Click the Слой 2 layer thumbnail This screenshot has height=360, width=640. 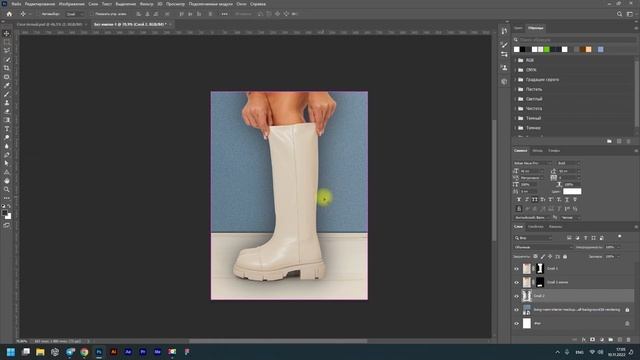[527, 296]
